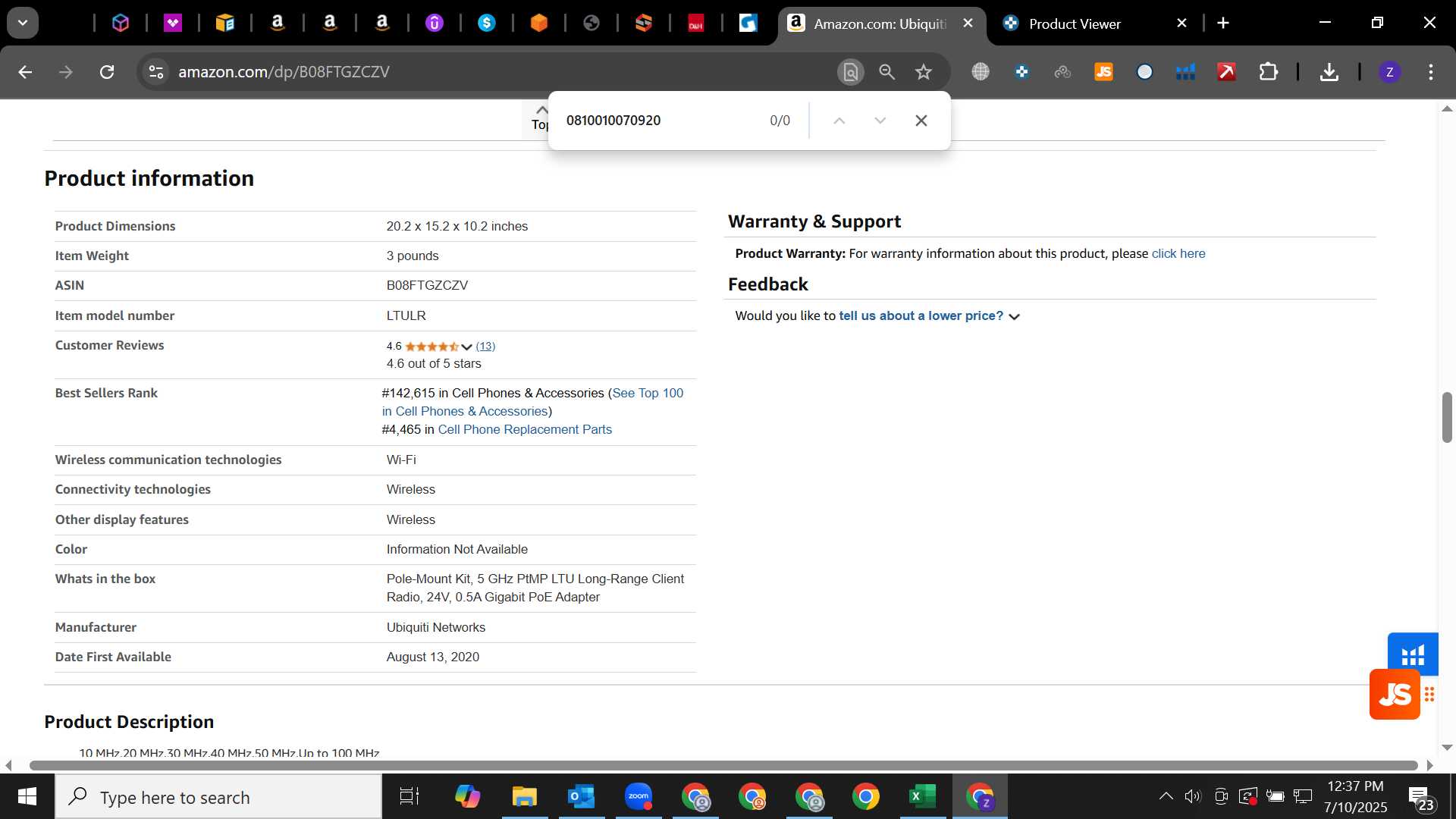Screen dimensions: 1456x819
Task: Open Outlook from the taskbar
Action: pos(581,797)
